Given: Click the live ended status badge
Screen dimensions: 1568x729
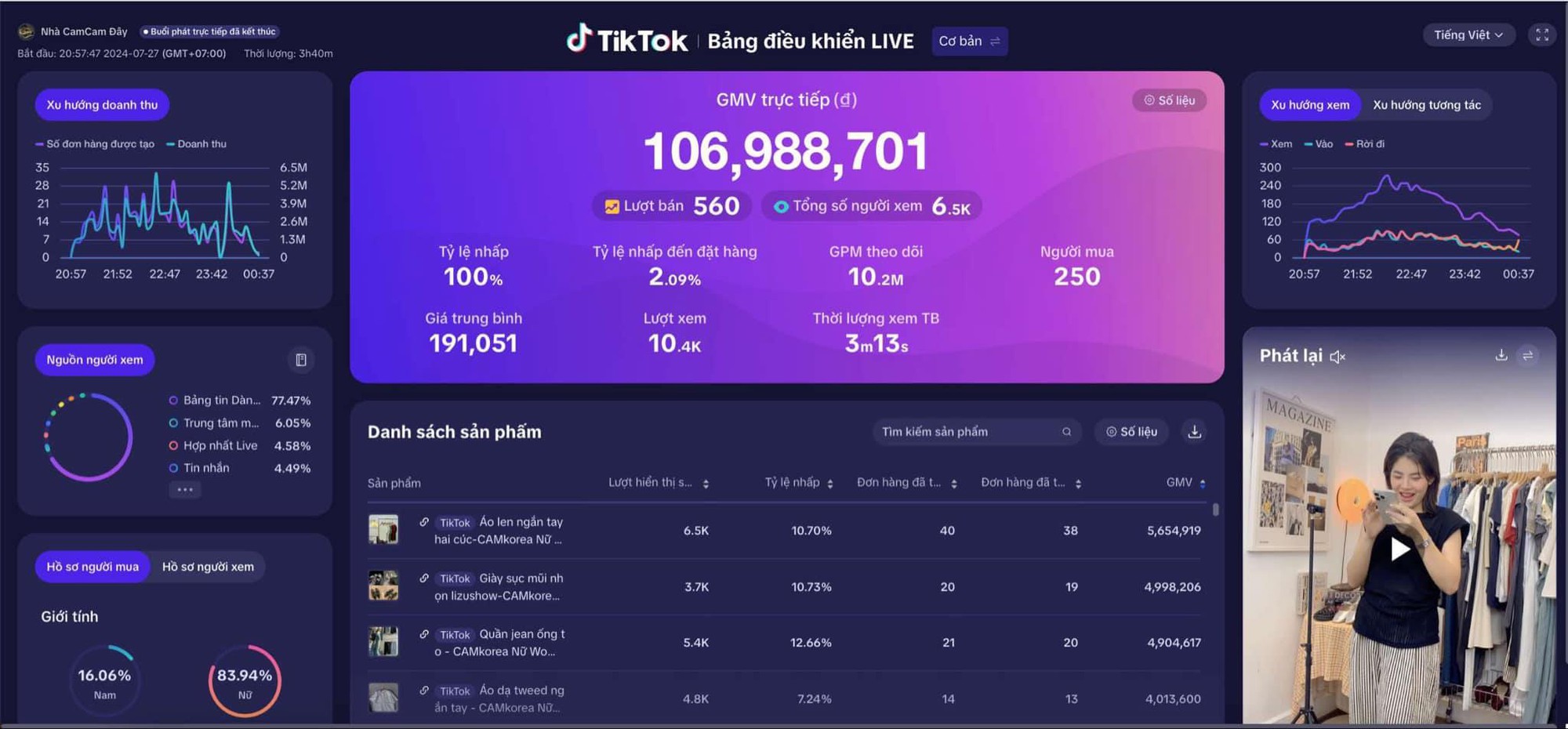Looking at the screenshot, I should pyautogui.click(x=209, y=31).
